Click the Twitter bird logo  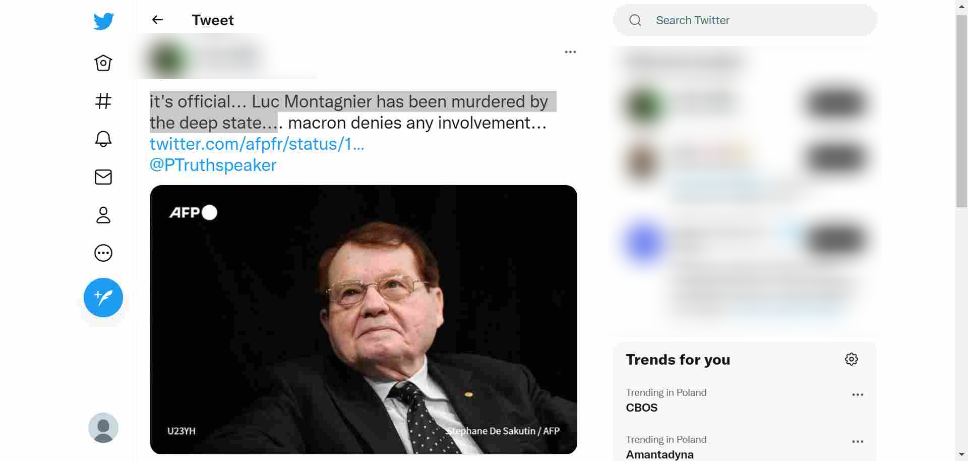[x=103, y=21]
